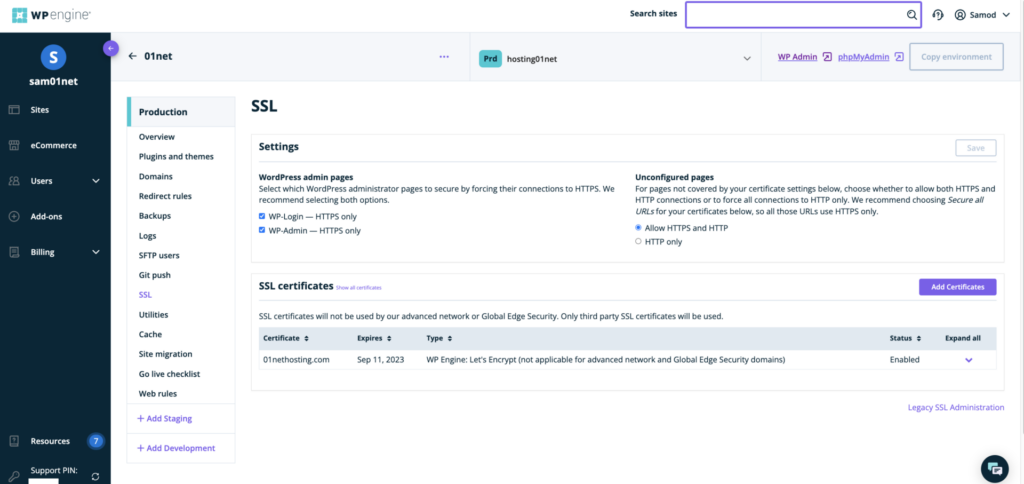Collapse sidebar with purple arrow button
The width and height of the screenshot is (1024, 484).
coord(111,48)
